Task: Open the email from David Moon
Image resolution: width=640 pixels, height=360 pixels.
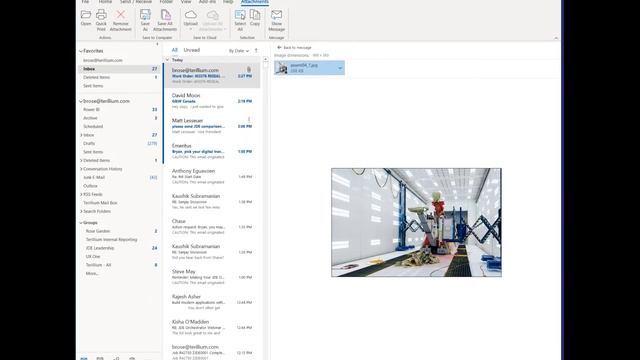Action: click(212, 101)
